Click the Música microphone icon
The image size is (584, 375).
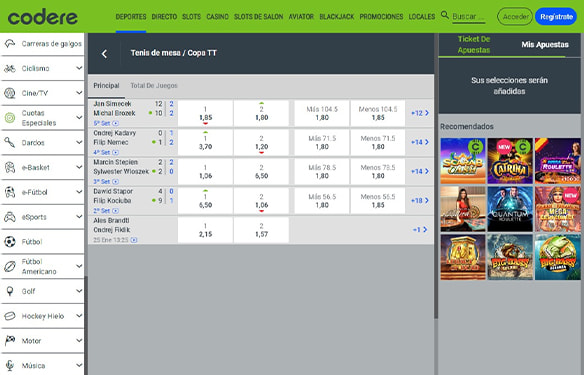tap(10, 366)
